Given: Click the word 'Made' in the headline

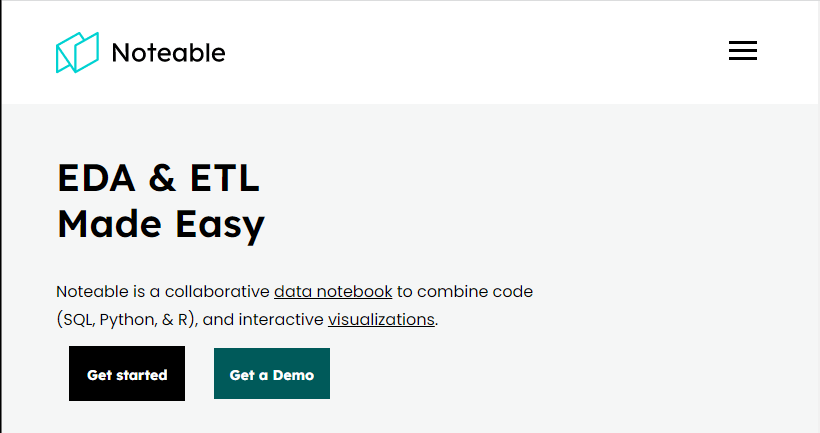Looking at the screenshot, I should [110, 224].
